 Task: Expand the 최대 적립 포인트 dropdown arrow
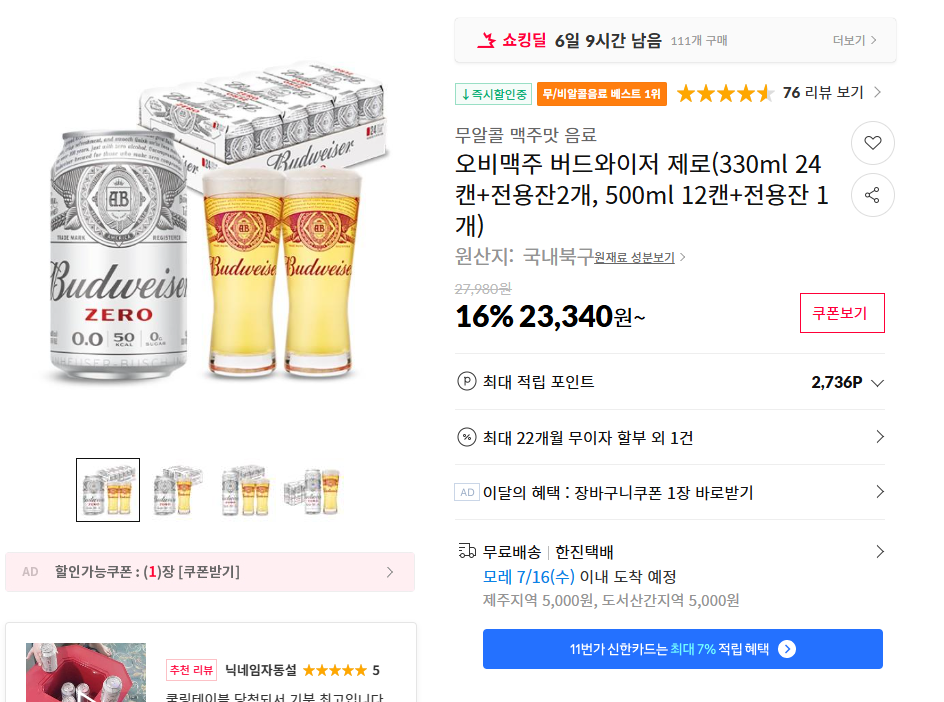coord(878,382)
